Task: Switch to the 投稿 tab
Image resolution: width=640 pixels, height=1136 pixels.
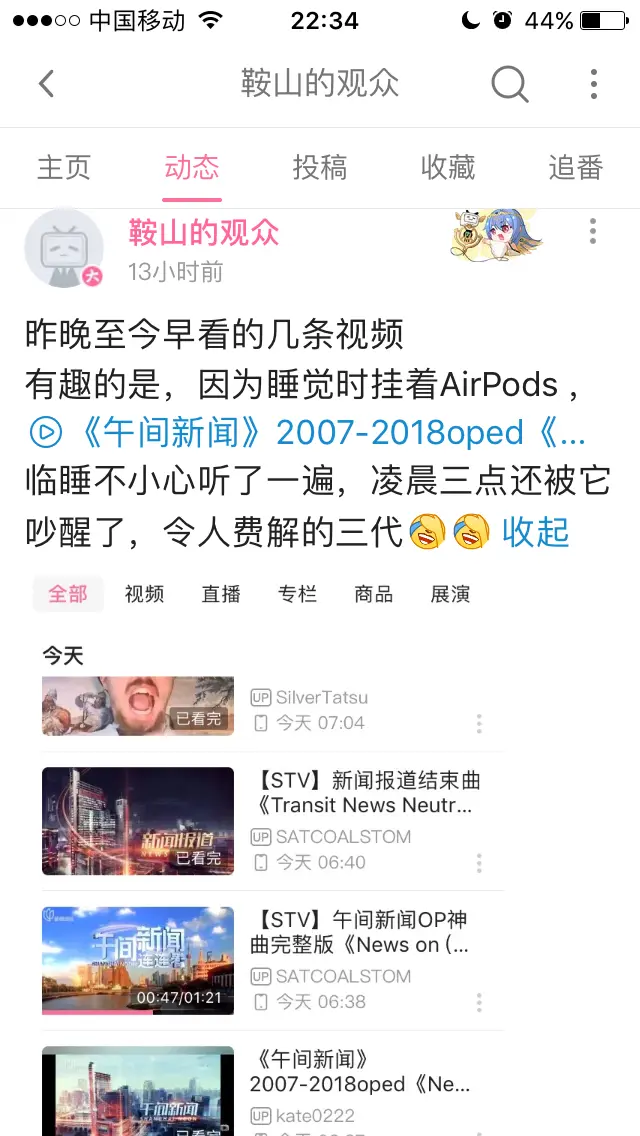Action: 320,168
